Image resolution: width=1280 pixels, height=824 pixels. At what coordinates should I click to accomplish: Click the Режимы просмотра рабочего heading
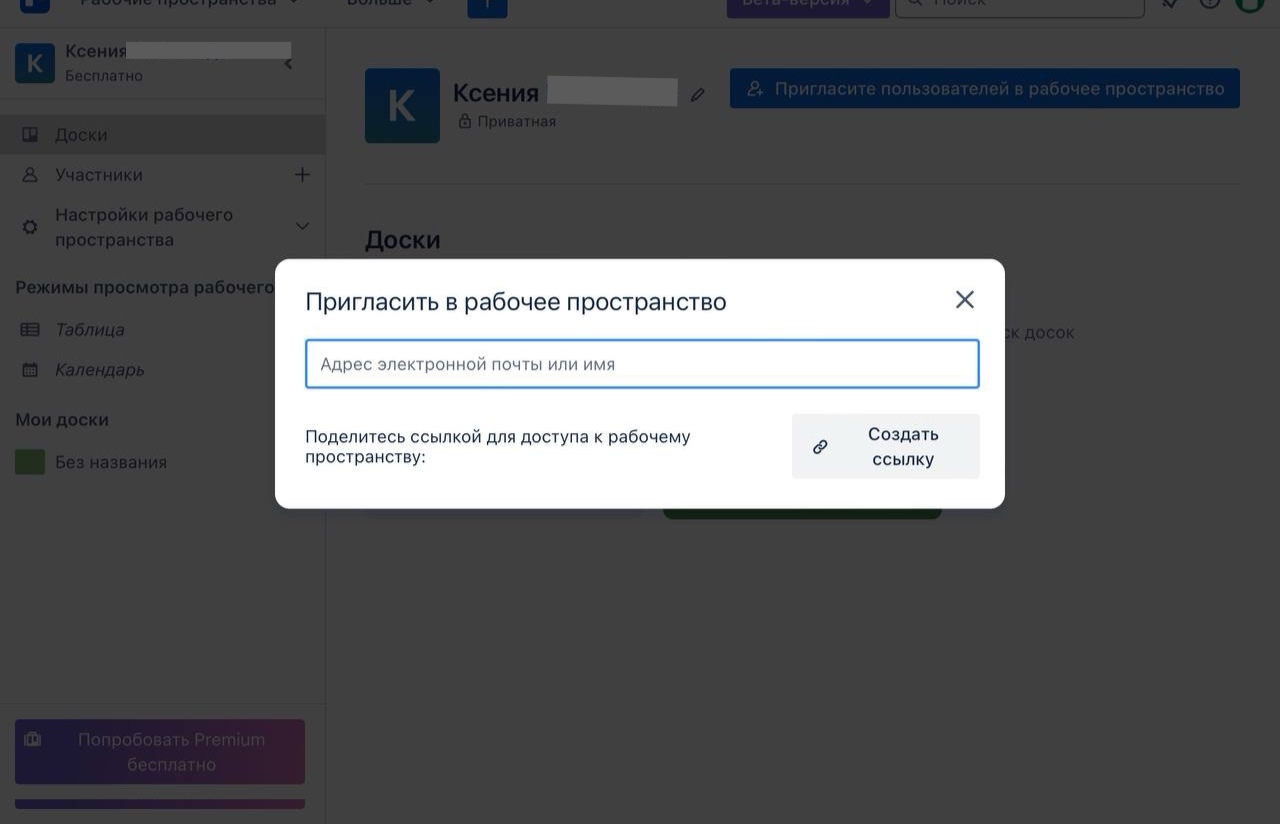[x=145, y=288]
